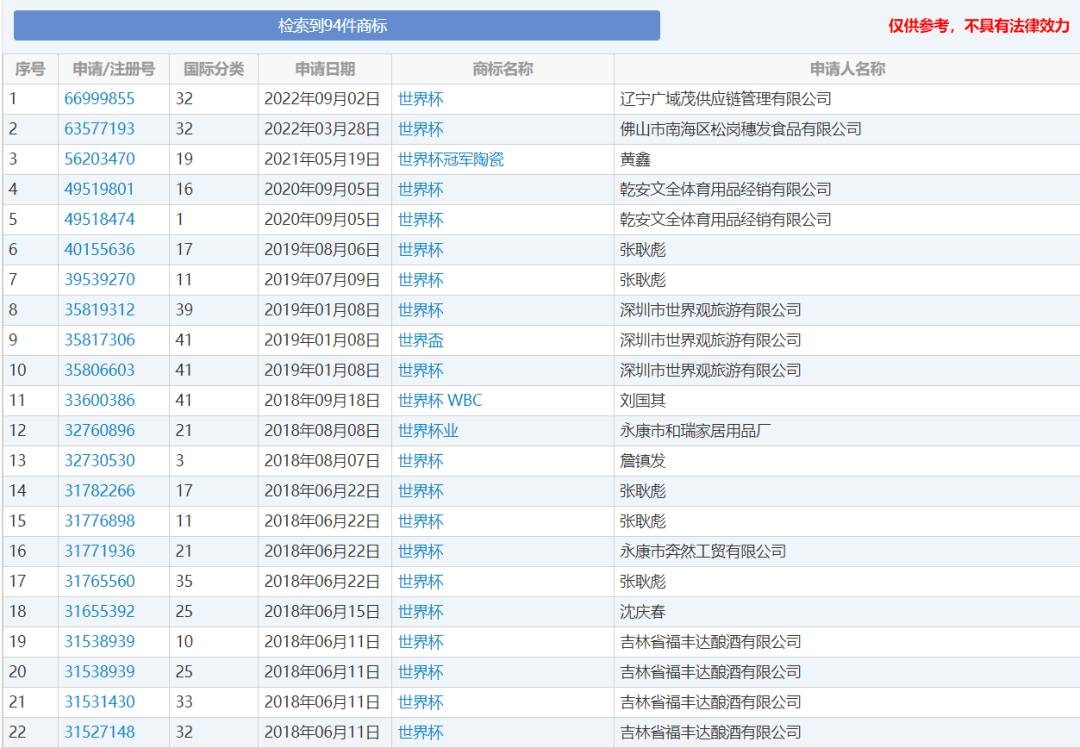View details for registration number 33600386
1080x748 pixels.
coord(99,400)
